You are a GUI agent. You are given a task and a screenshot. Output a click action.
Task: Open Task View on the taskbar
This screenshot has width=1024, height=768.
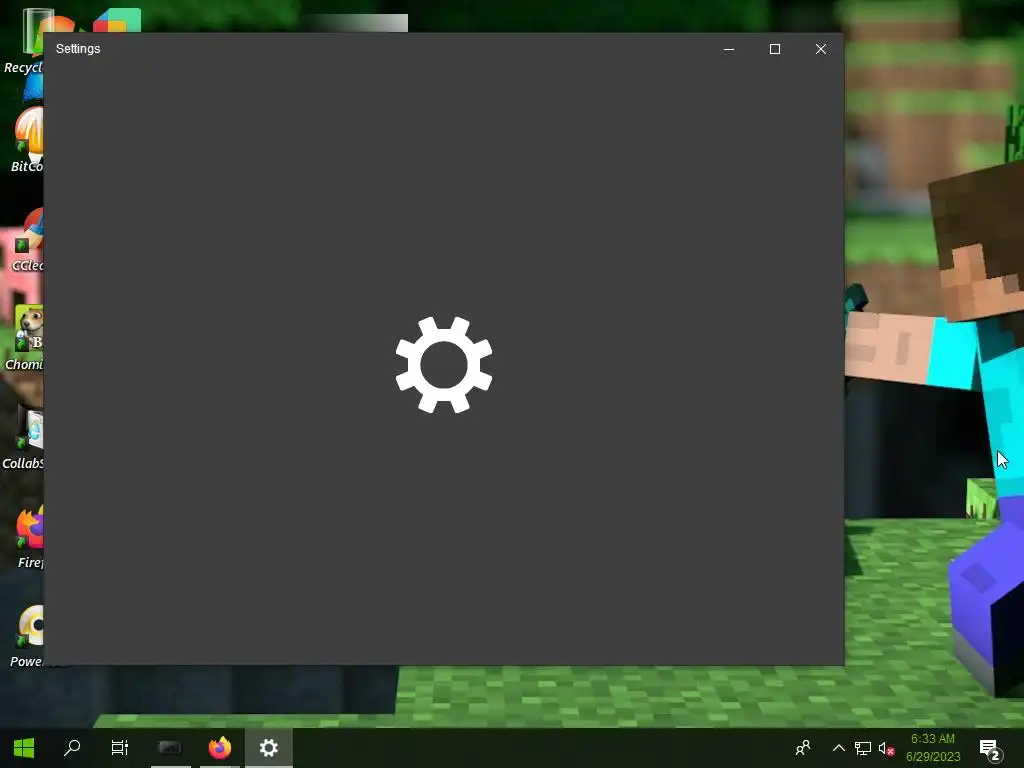point(120,748)
